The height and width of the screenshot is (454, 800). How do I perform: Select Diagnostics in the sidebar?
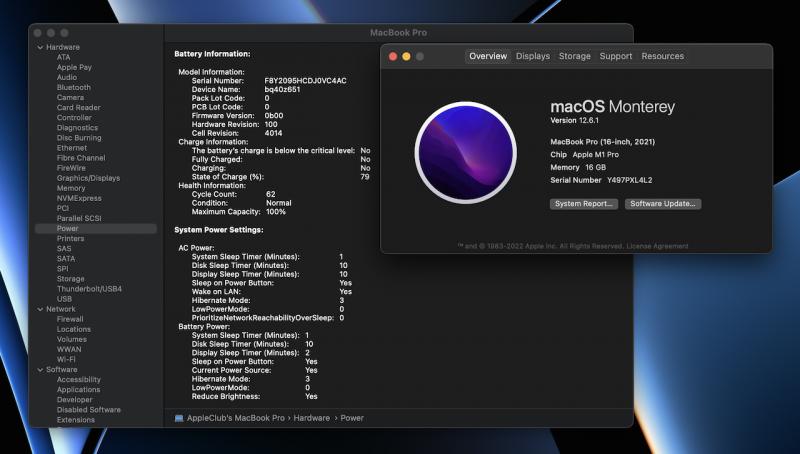pos(77,128)
